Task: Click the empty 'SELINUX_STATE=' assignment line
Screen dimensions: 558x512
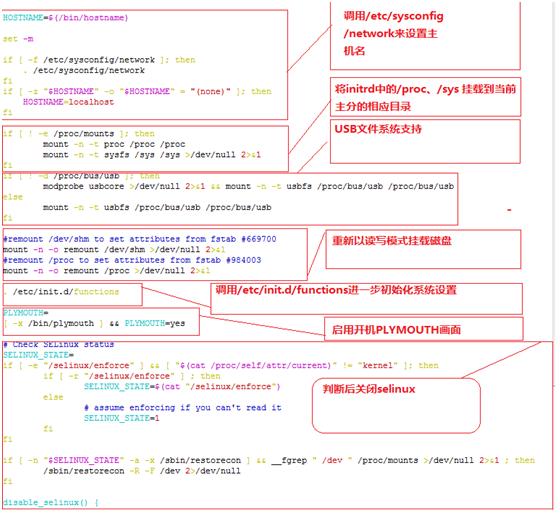Action: point(38,355)
